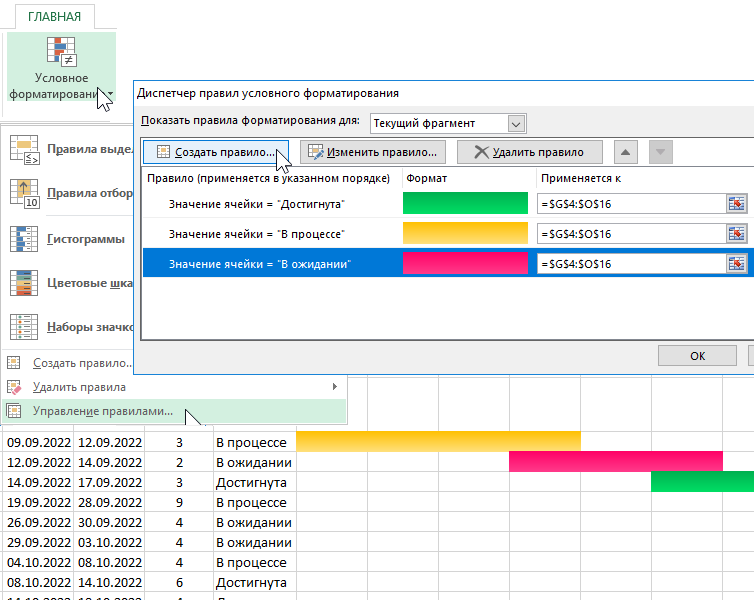Choose Управление правилами menu item
754x600 pixels.
[102, 411]
